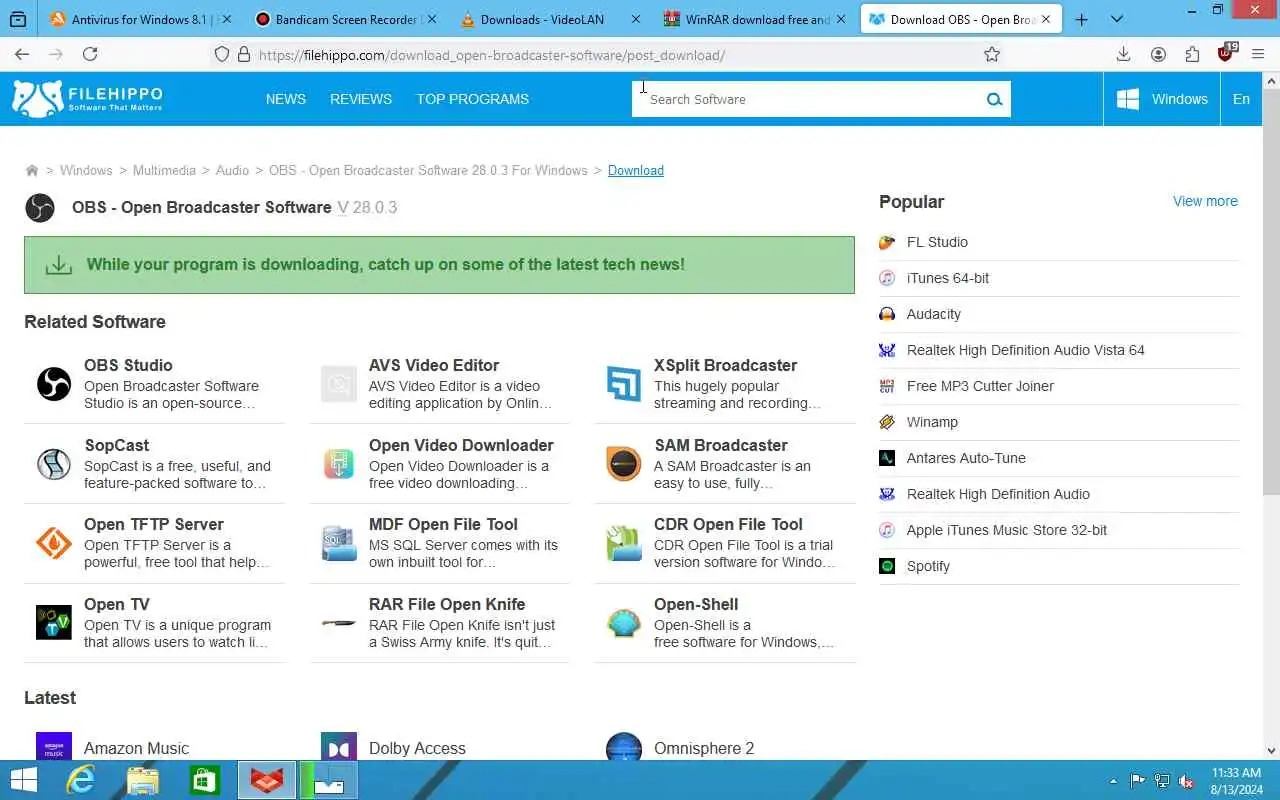Switch to the Bandicam Screen Recorder tab
The height and width of the screenshot is (800, 1280).
tap(345, 19)
